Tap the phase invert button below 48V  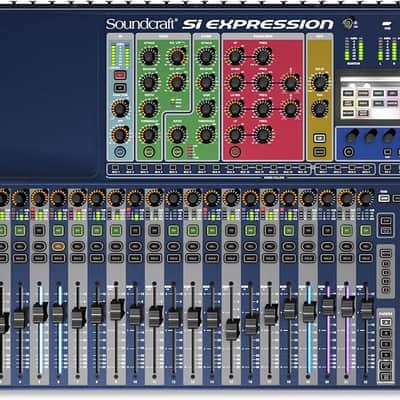pos(120,88)
